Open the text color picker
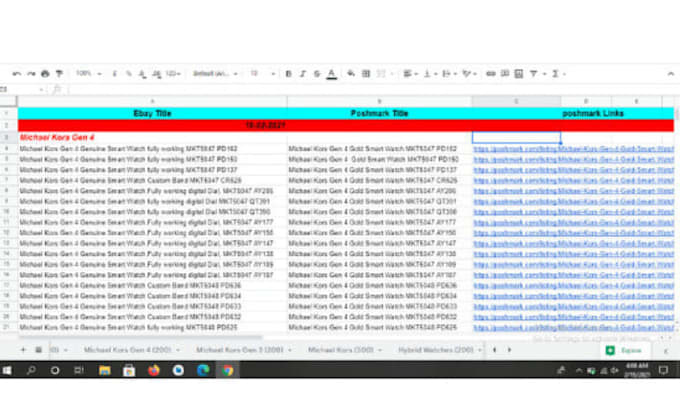 (x=332, y=74)
